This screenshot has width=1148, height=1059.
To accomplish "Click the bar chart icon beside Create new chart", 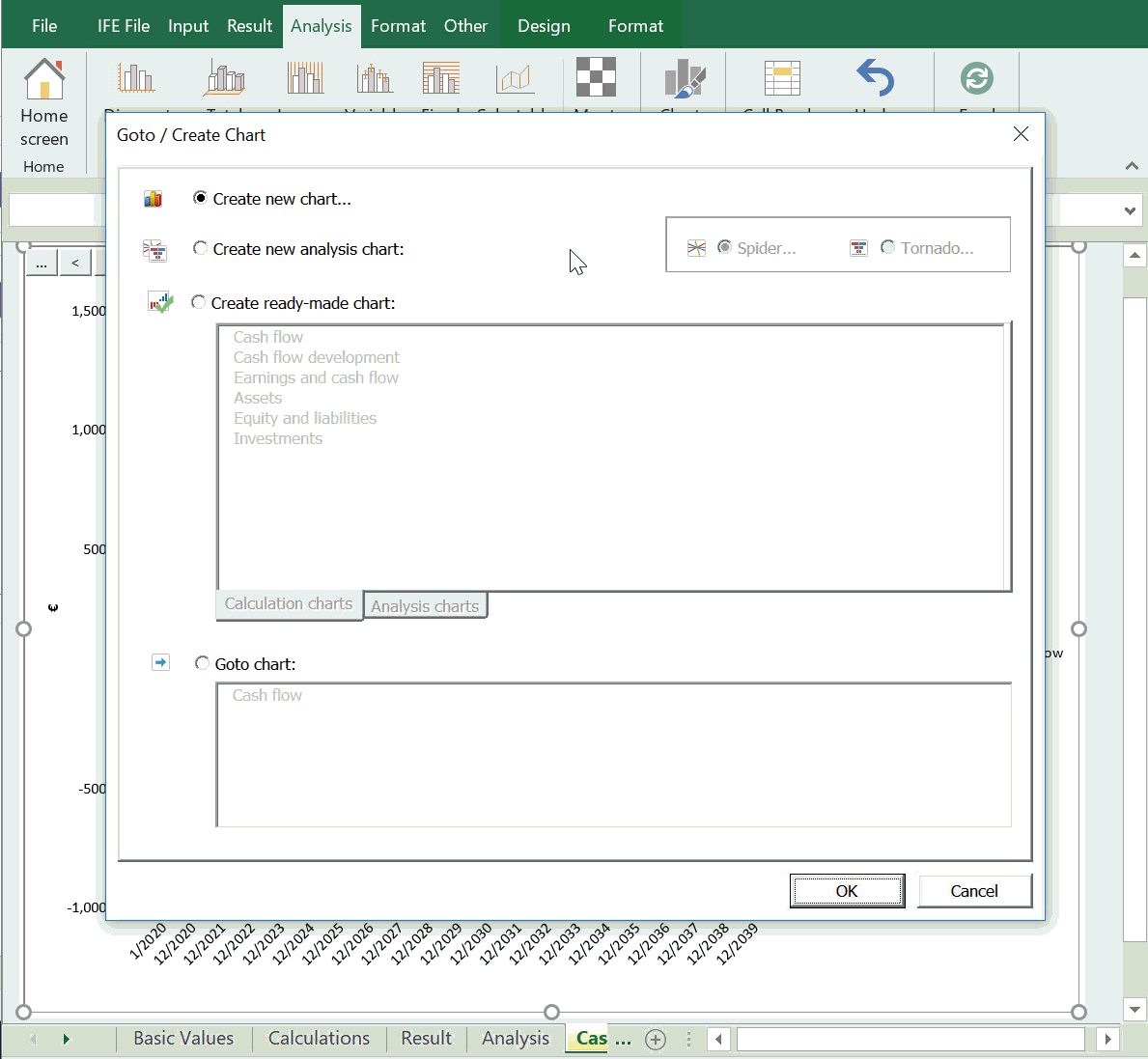I will (153, 199).
